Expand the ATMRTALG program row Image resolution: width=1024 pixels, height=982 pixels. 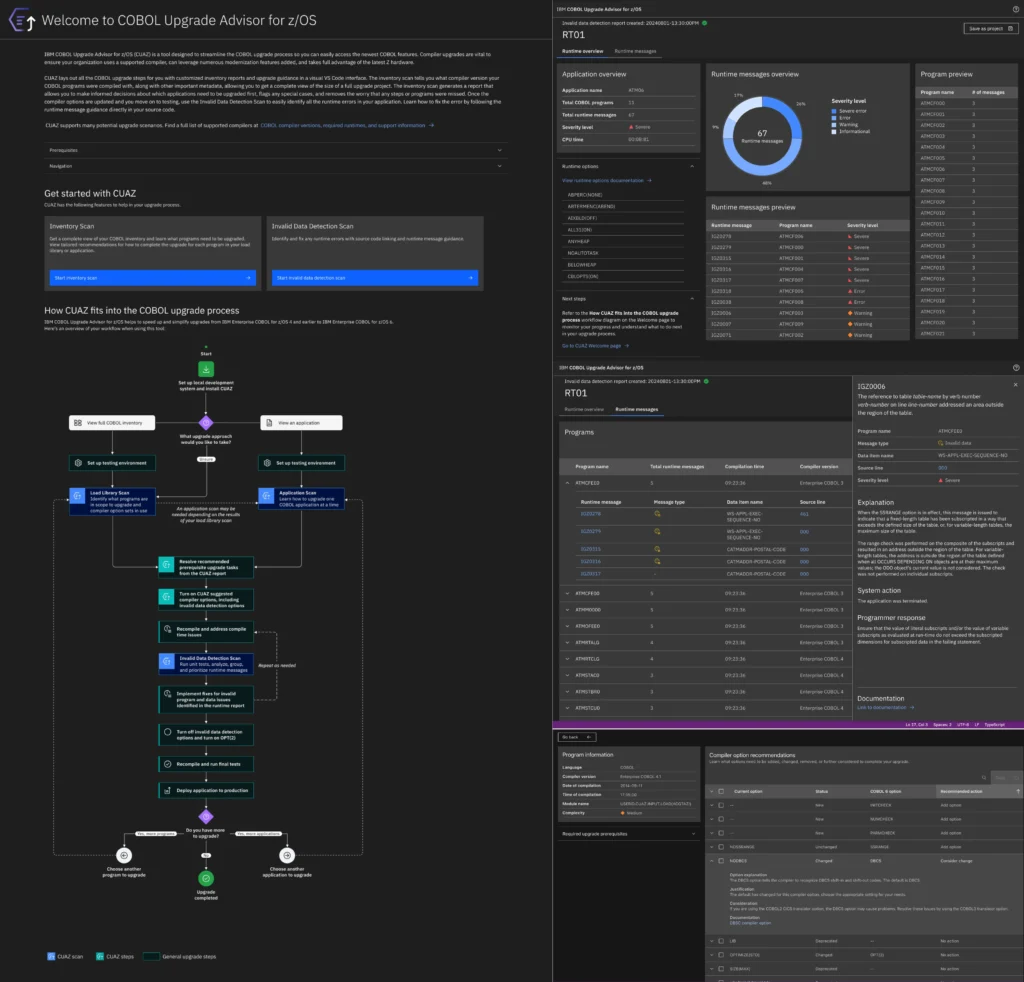pyautogui.click(x=567, y=642)
